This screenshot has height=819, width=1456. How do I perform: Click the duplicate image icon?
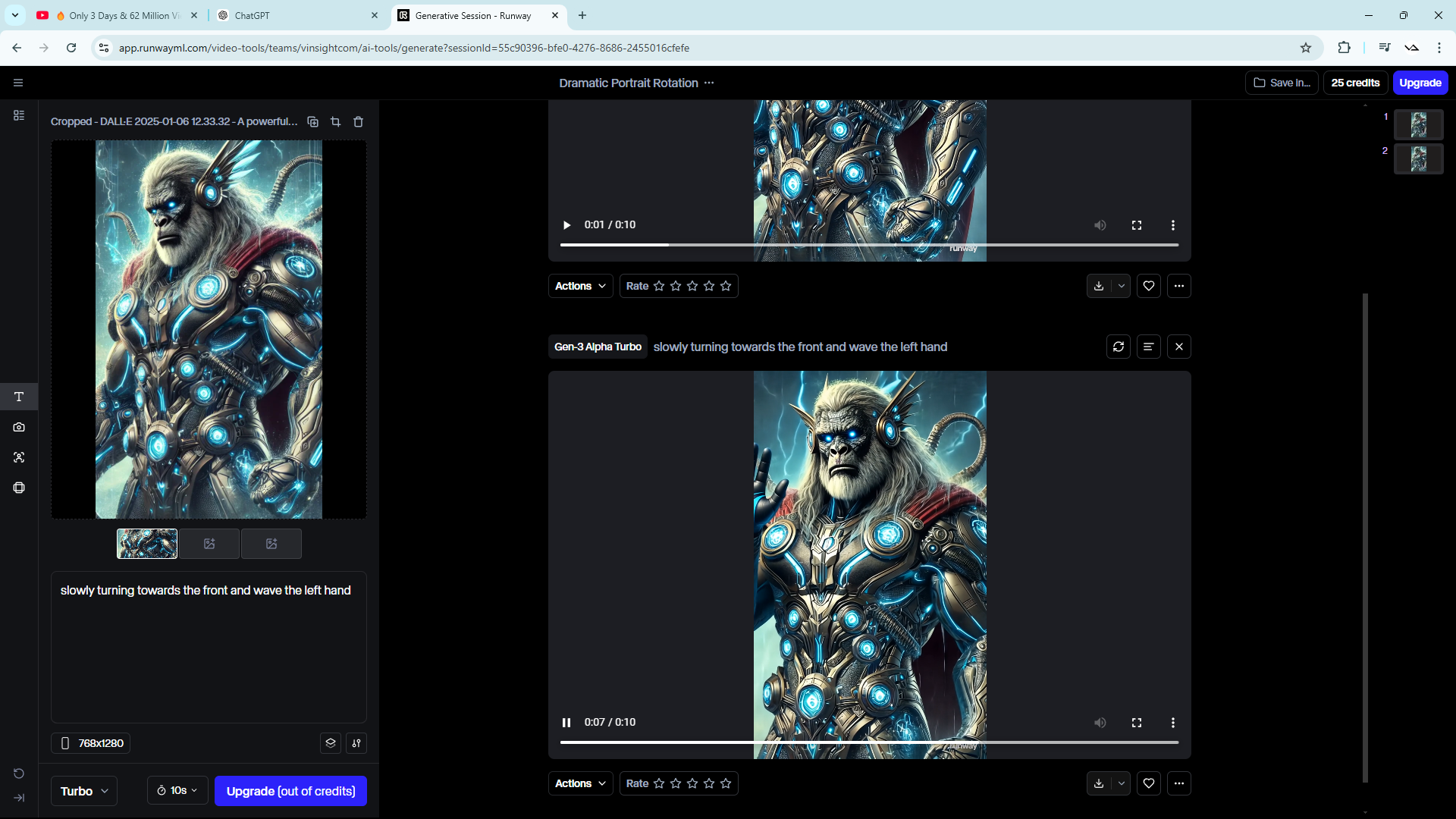click(x=312, y=121)
